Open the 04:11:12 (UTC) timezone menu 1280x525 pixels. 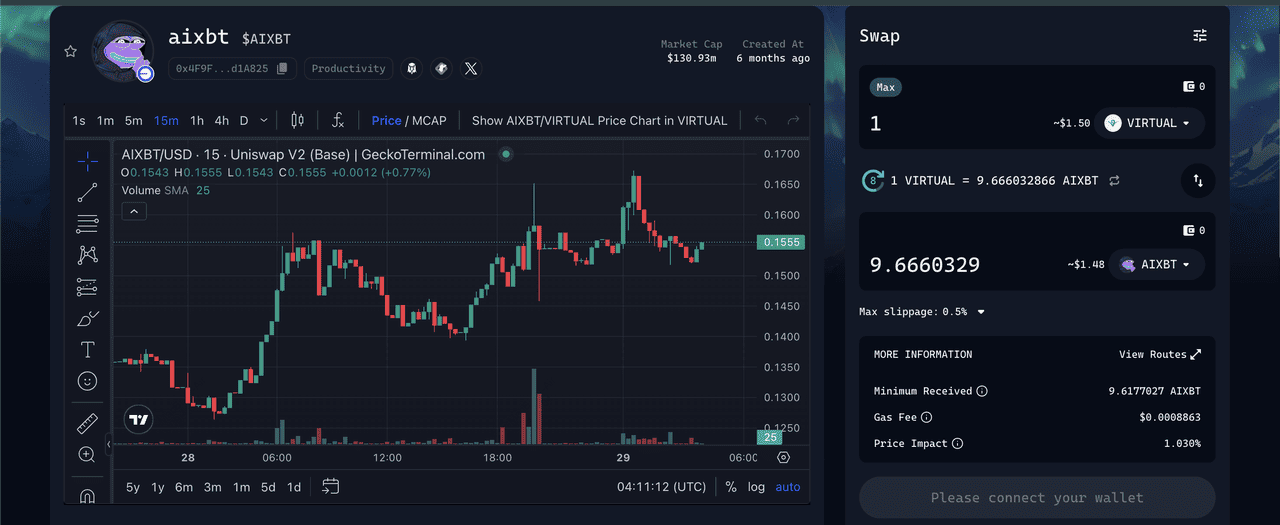click(x=661, y=487)
